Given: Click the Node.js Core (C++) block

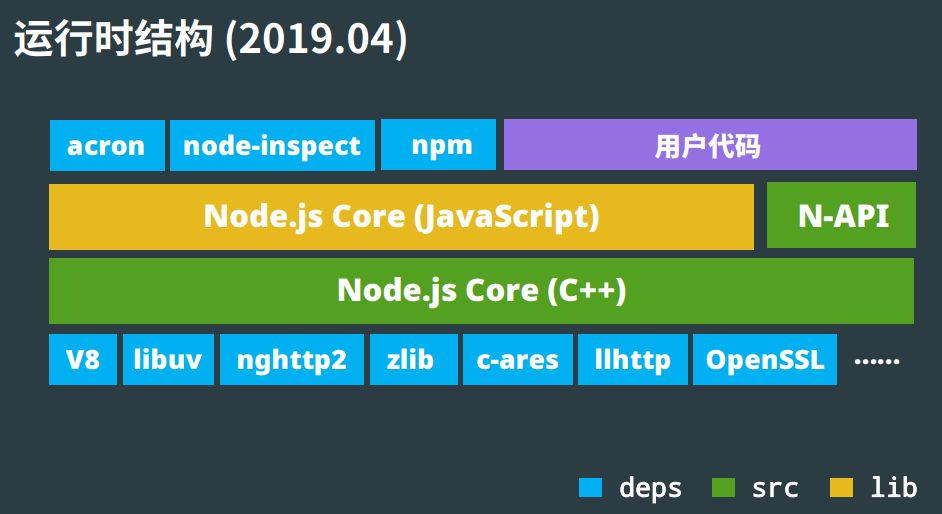Looking at the screenshot, I should [x=481, y=291].
